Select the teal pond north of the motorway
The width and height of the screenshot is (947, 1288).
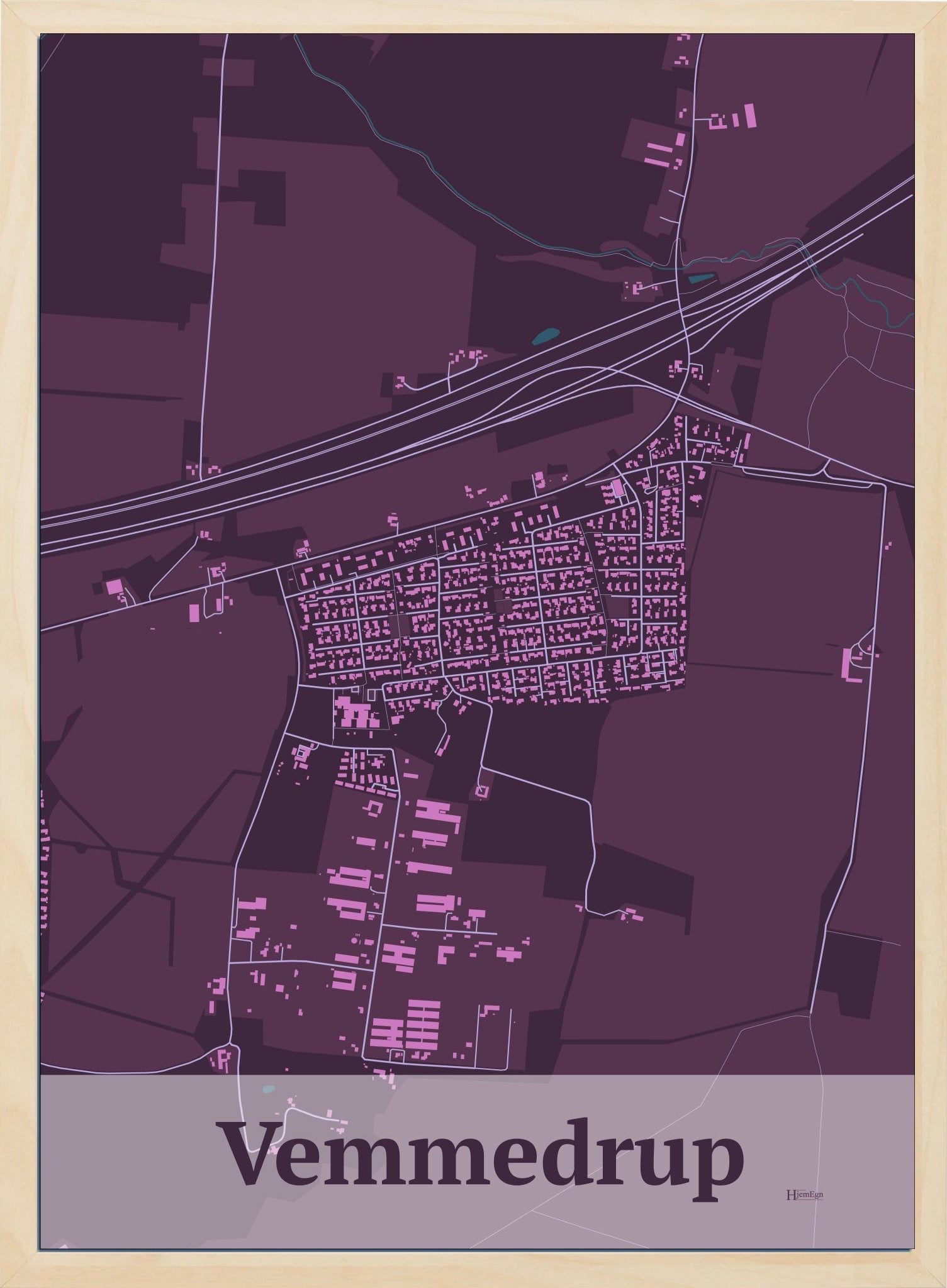point(545,336)
